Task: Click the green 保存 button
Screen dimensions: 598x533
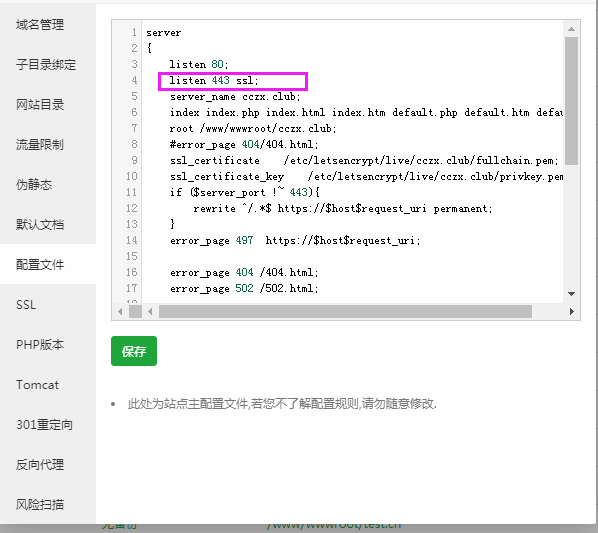Action: pos(134,351)
